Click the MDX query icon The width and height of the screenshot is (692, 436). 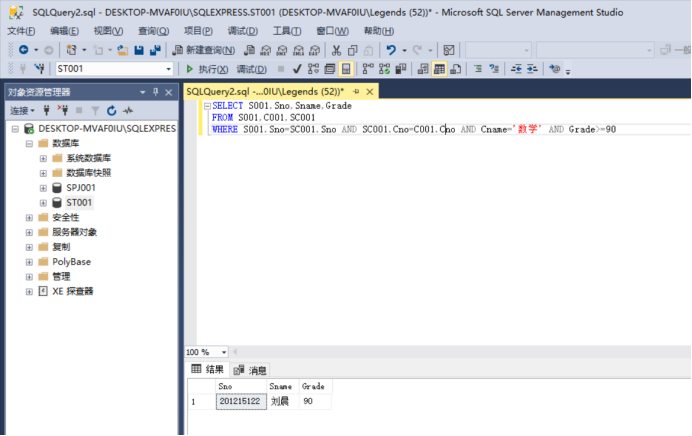tap(266, 50)
